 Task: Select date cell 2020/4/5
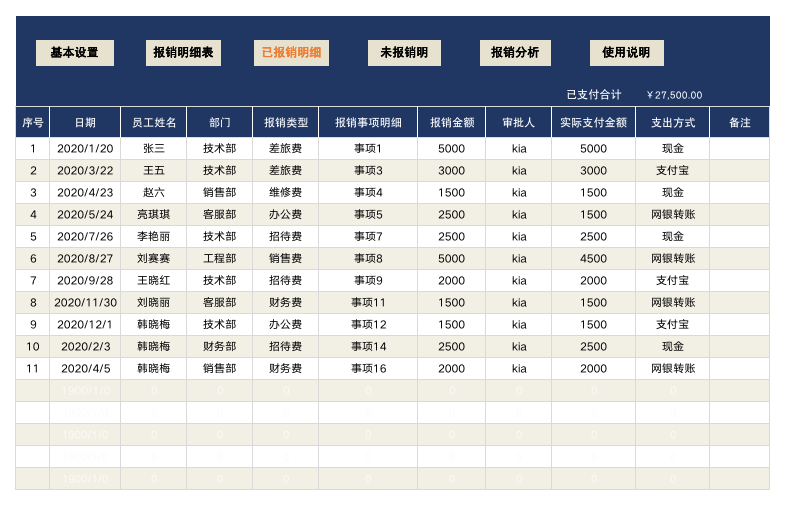click(85, 369)
